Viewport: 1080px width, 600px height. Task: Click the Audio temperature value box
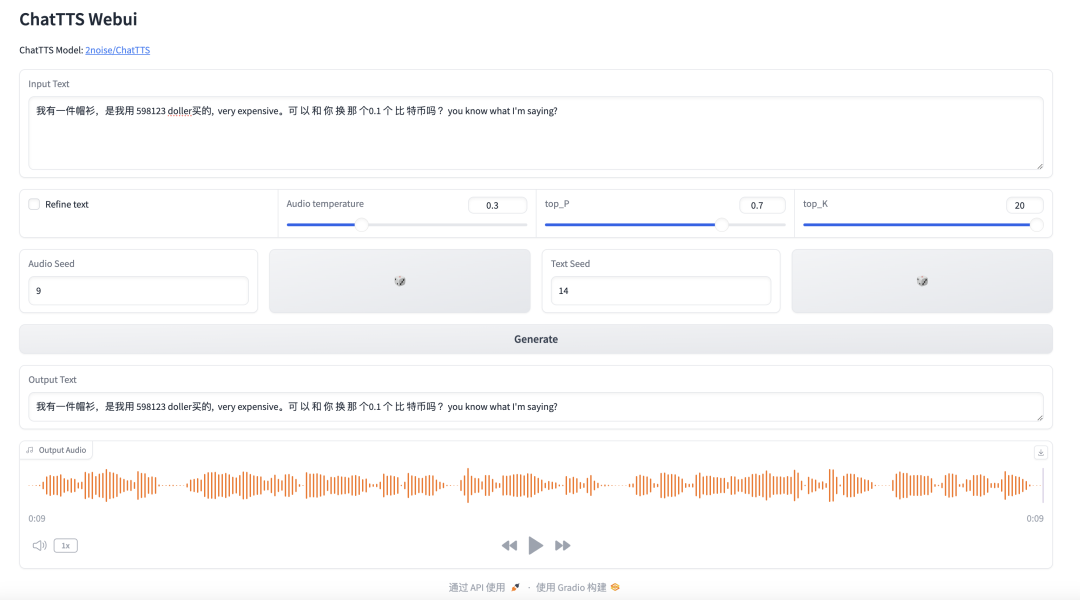pos(497,205)
